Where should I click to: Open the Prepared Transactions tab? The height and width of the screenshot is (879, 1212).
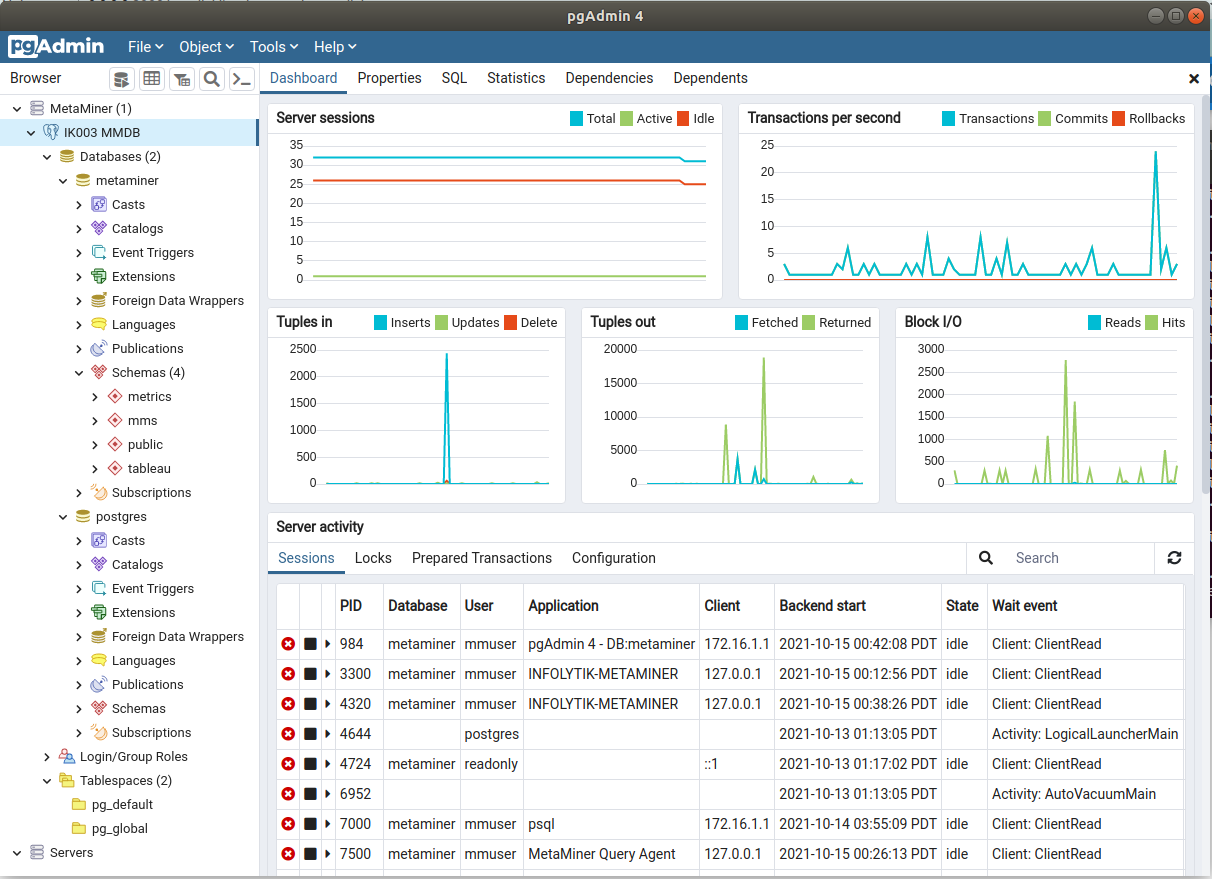point(482,558)
